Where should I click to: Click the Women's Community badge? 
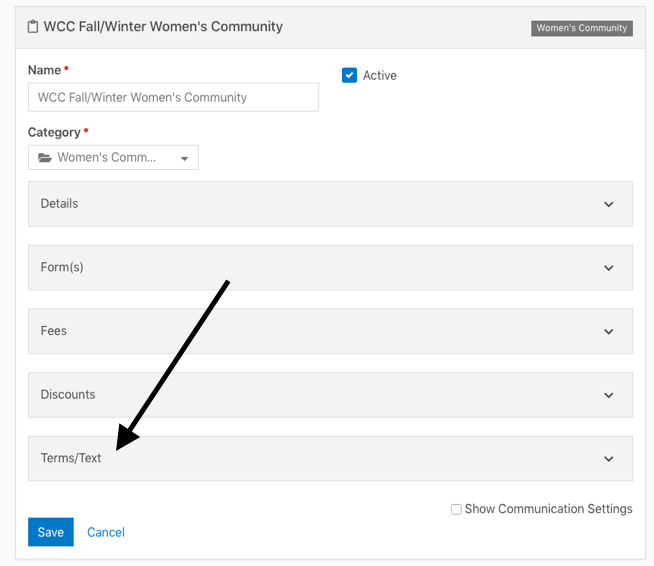581,28
